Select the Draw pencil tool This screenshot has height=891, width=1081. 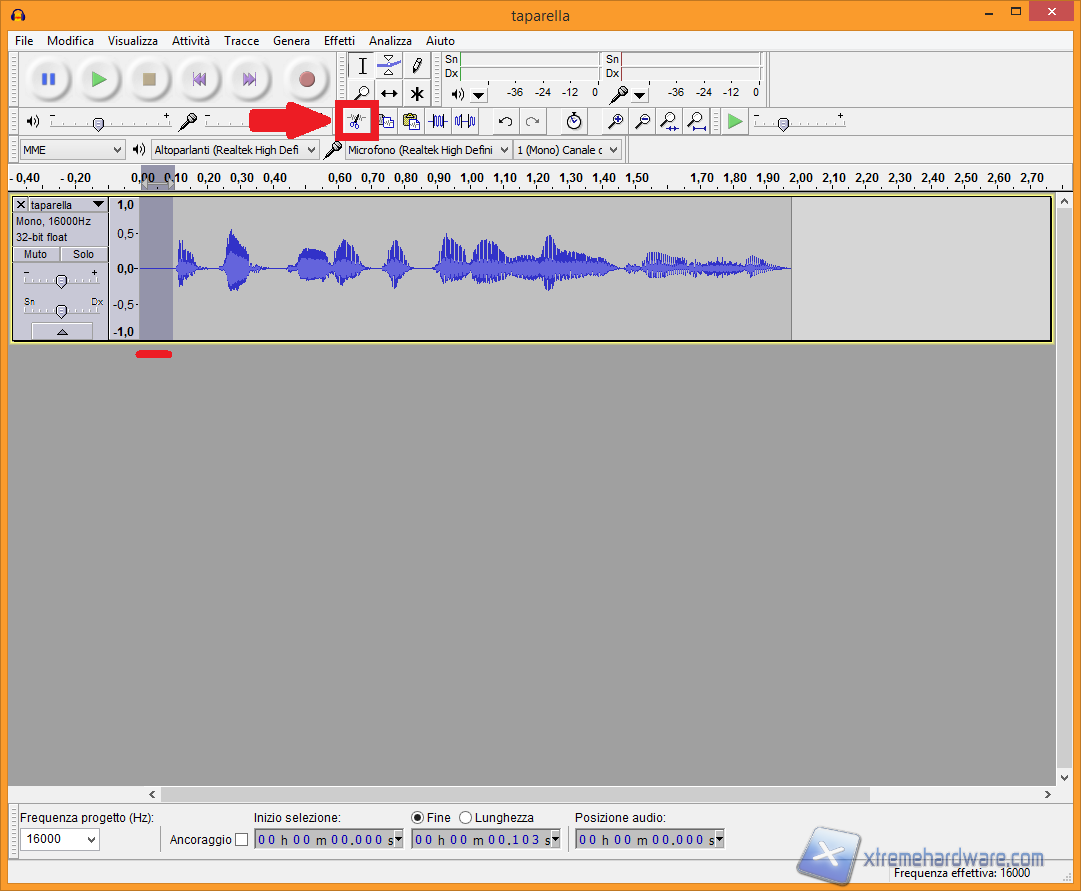tap(416, 66)
